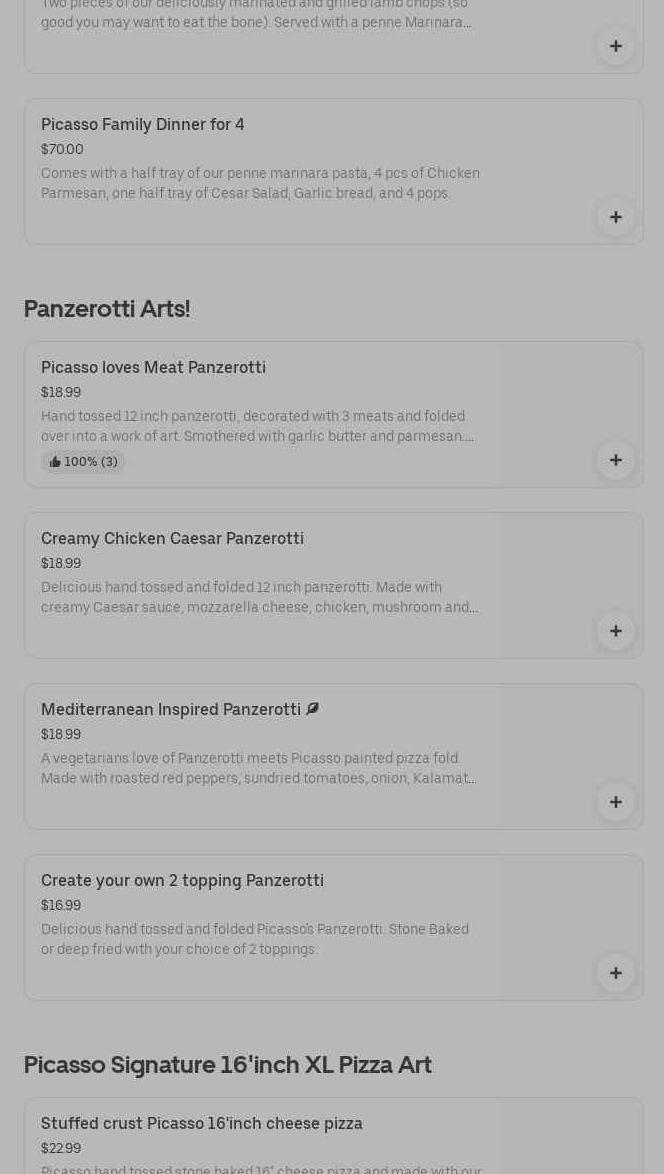
Task: Add the lamb chops item to cart
Action: (616, 46)
